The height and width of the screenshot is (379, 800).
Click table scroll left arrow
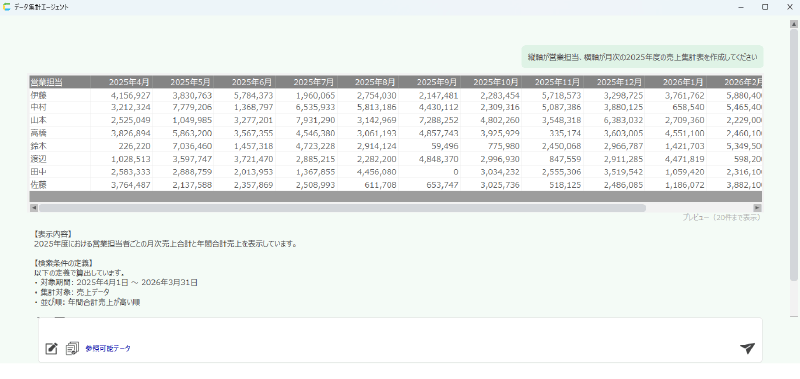34,208
